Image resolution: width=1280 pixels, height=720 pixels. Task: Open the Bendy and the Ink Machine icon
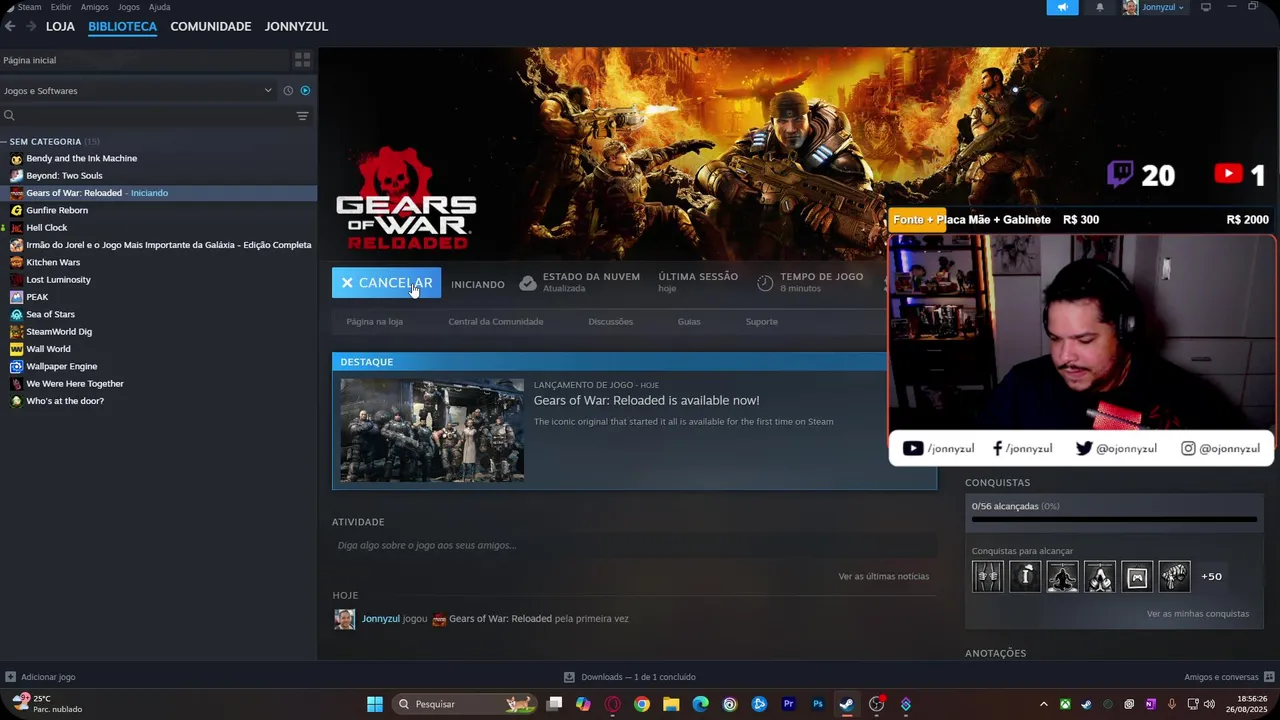(16, 158)
